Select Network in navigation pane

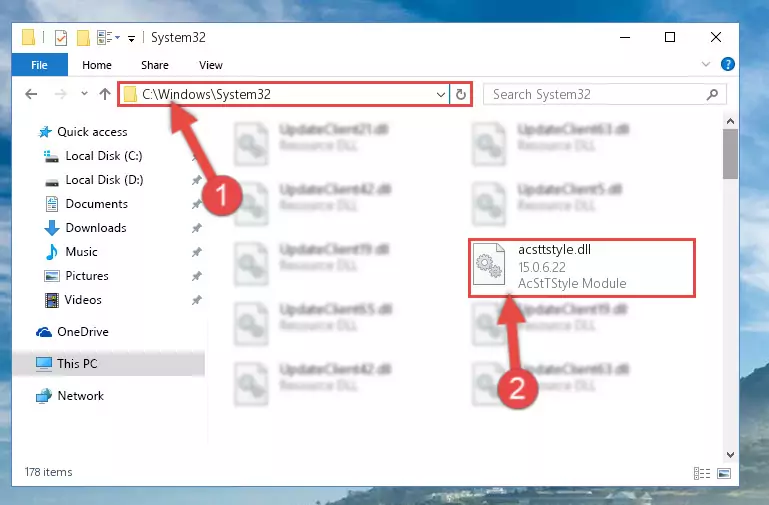point(70,396)
